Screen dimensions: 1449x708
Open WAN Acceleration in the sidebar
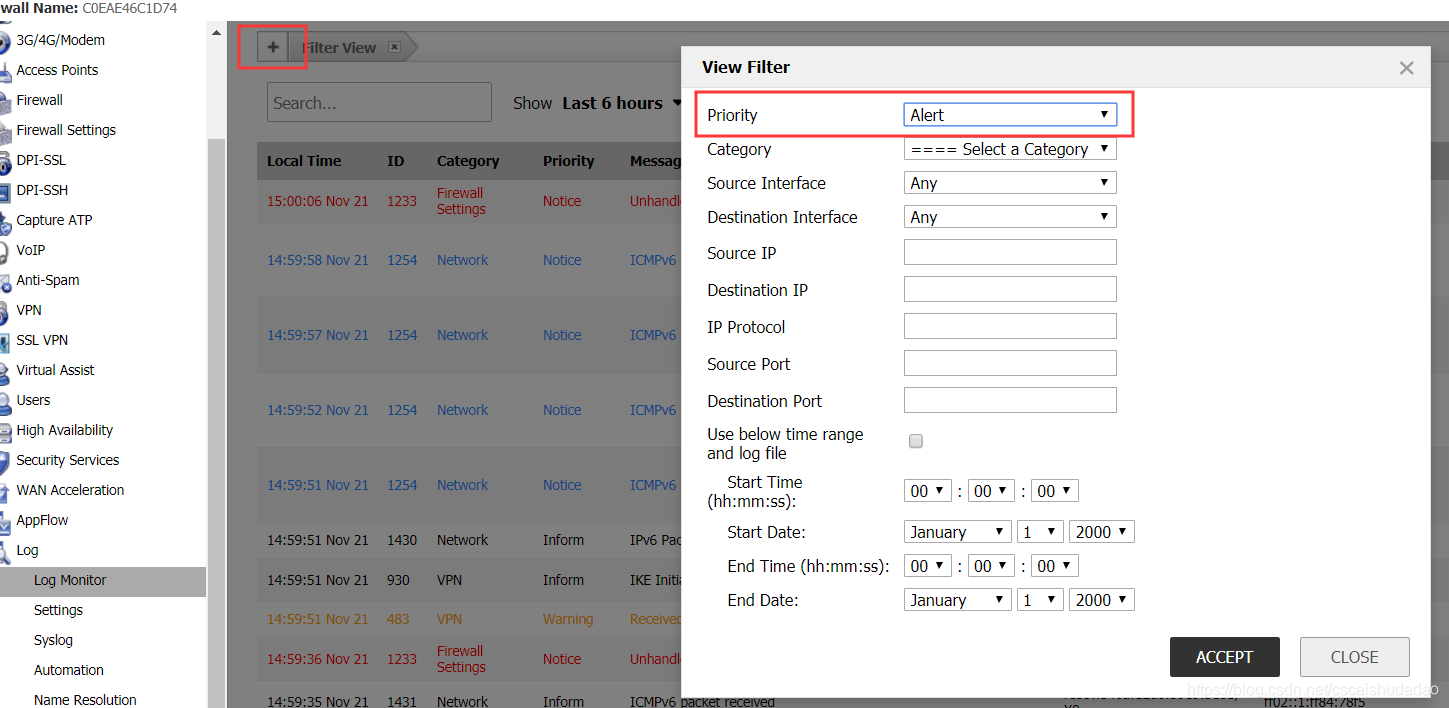(70, 490)
